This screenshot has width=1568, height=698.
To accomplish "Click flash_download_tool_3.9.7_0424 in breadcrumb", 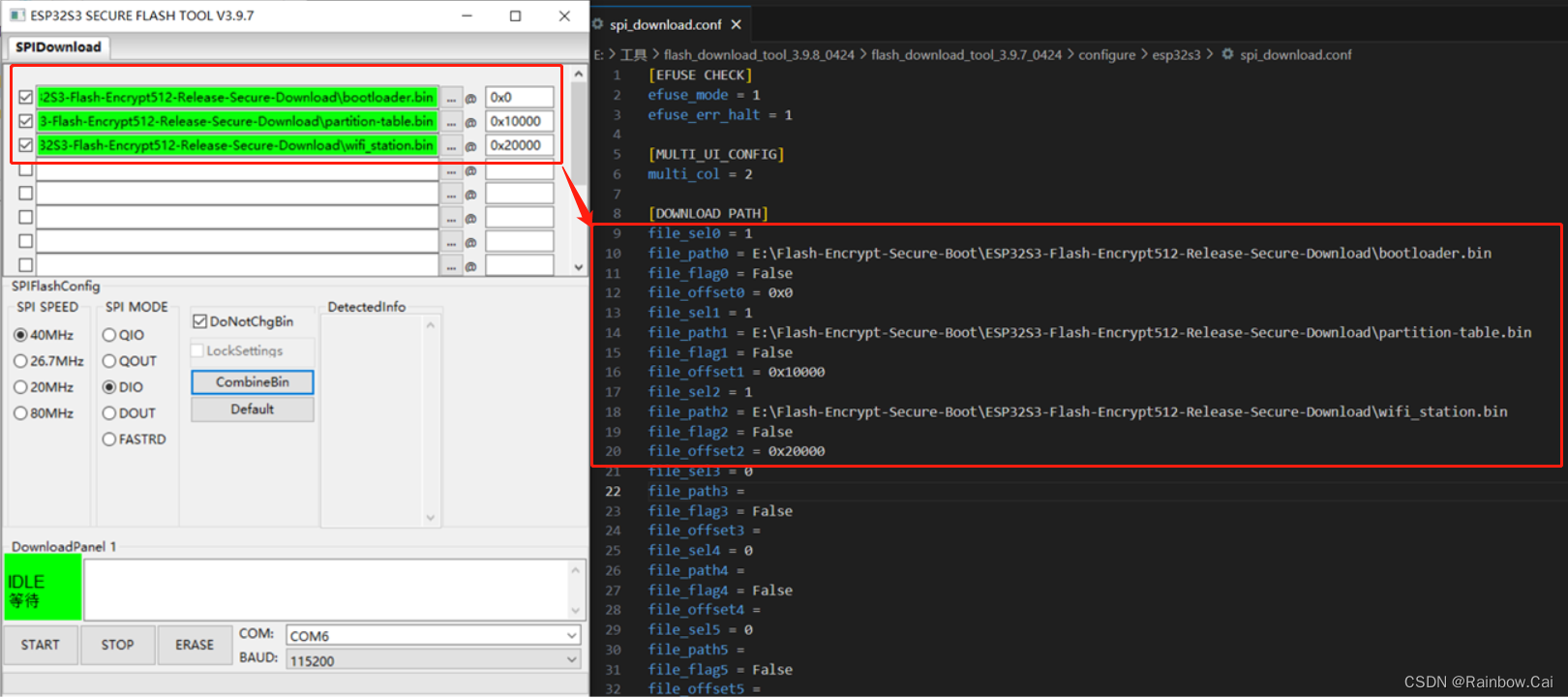I will click(966, 55).
